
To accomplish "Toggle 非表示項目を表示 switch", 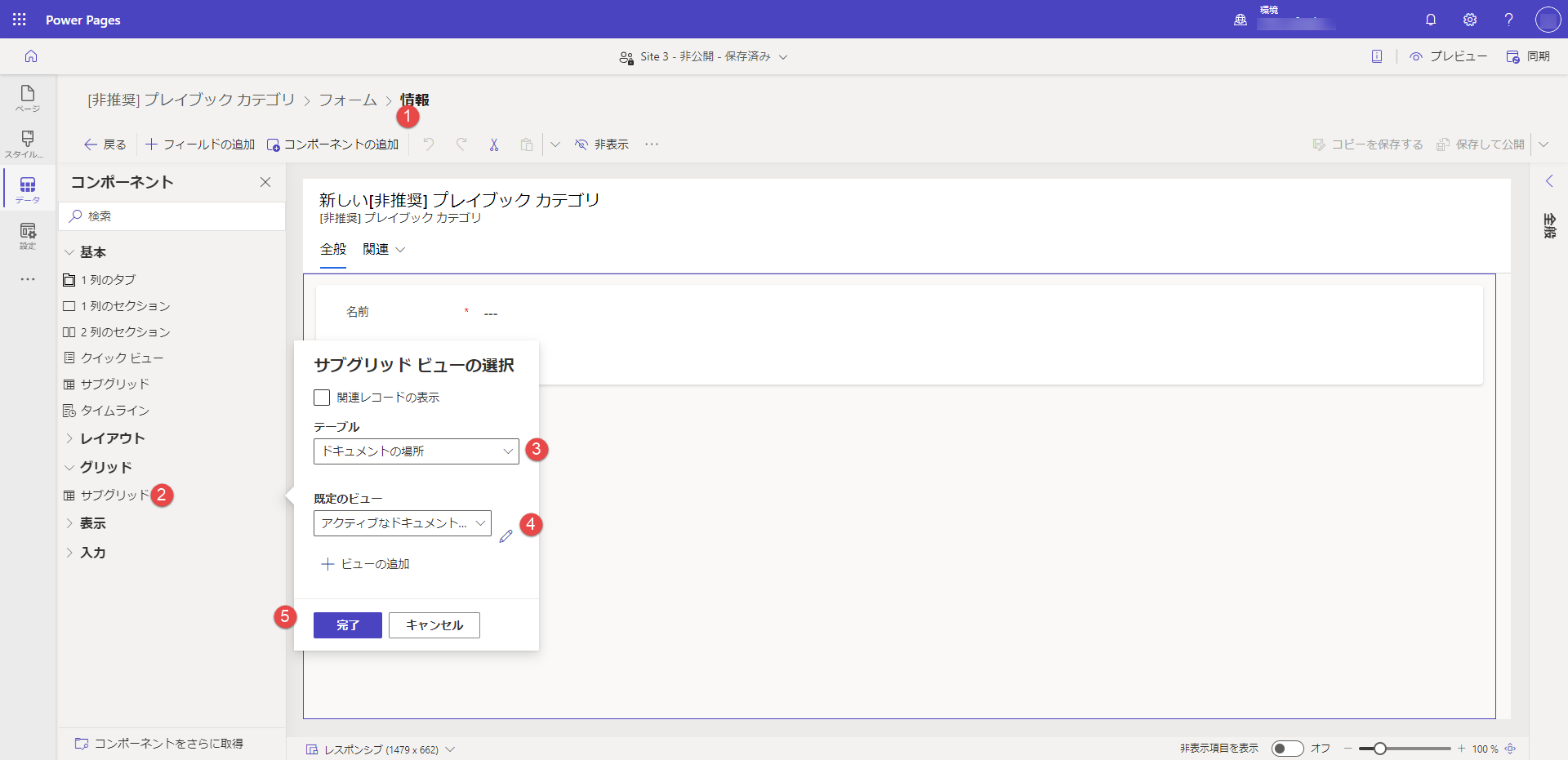I will pos(1287,749).
